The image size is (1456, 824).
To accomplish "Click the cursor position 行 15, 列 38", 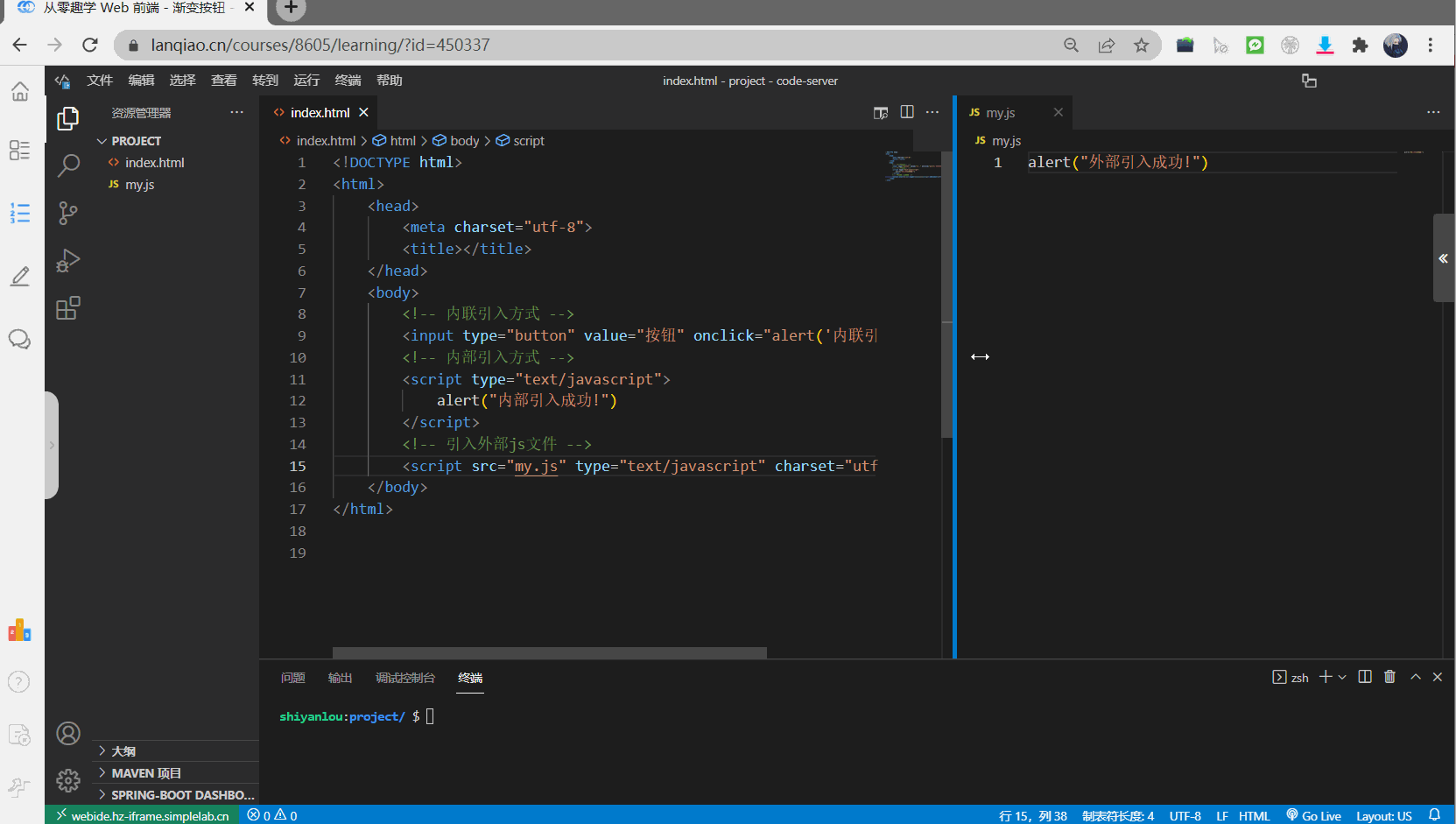I will tap(1032, 815).
